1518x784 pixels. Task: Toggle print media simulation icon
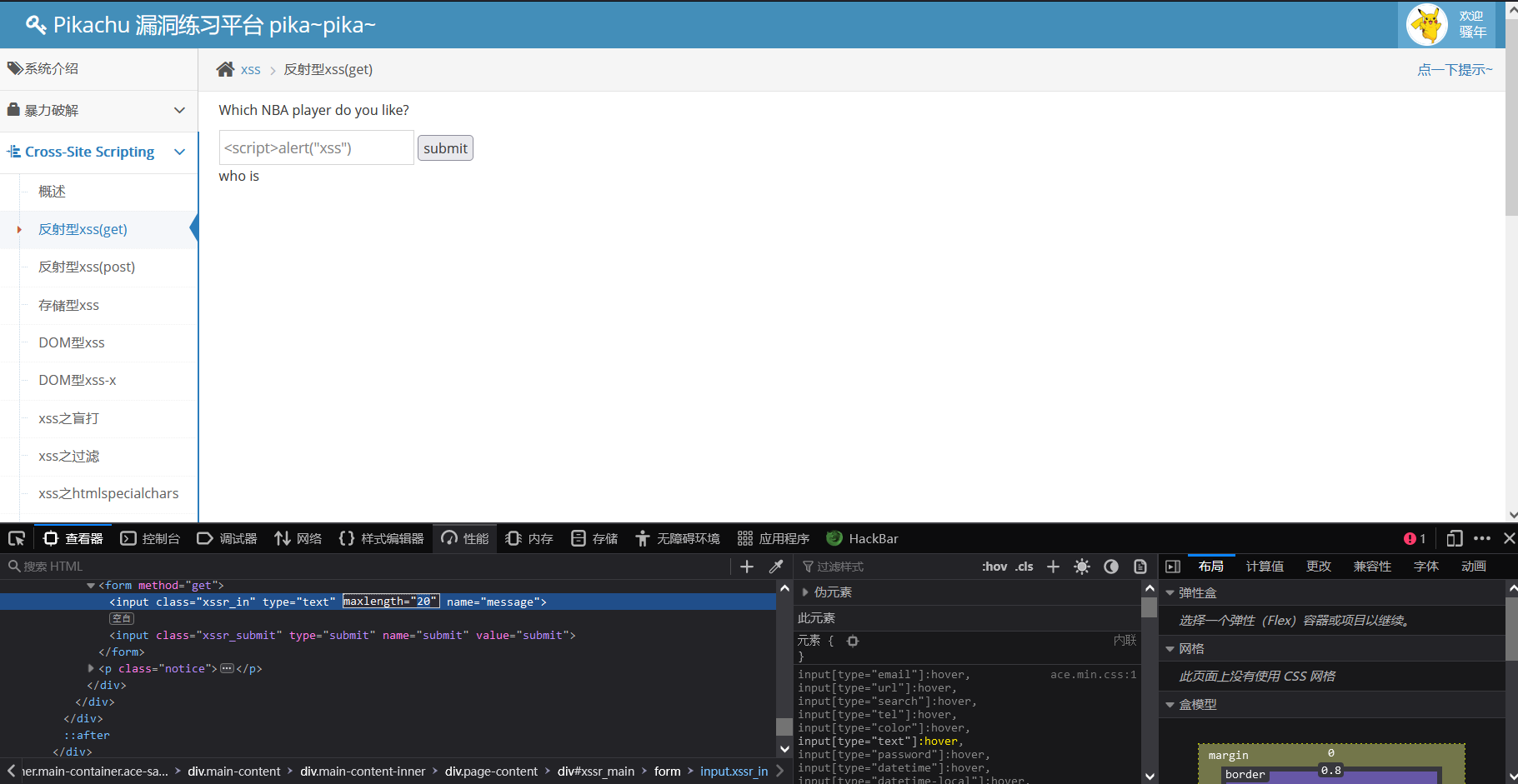[x=1140, y=567]
